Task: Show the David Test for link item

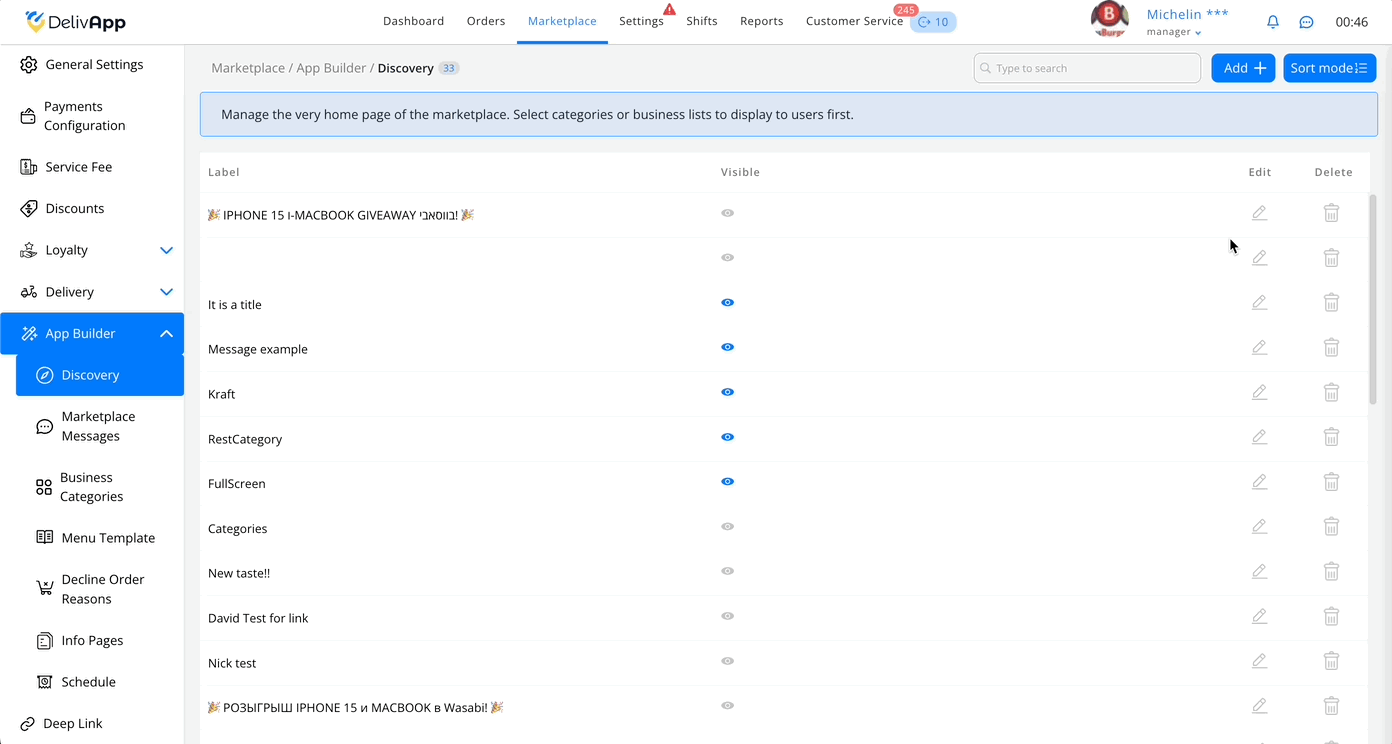Action: coord(728,616)
